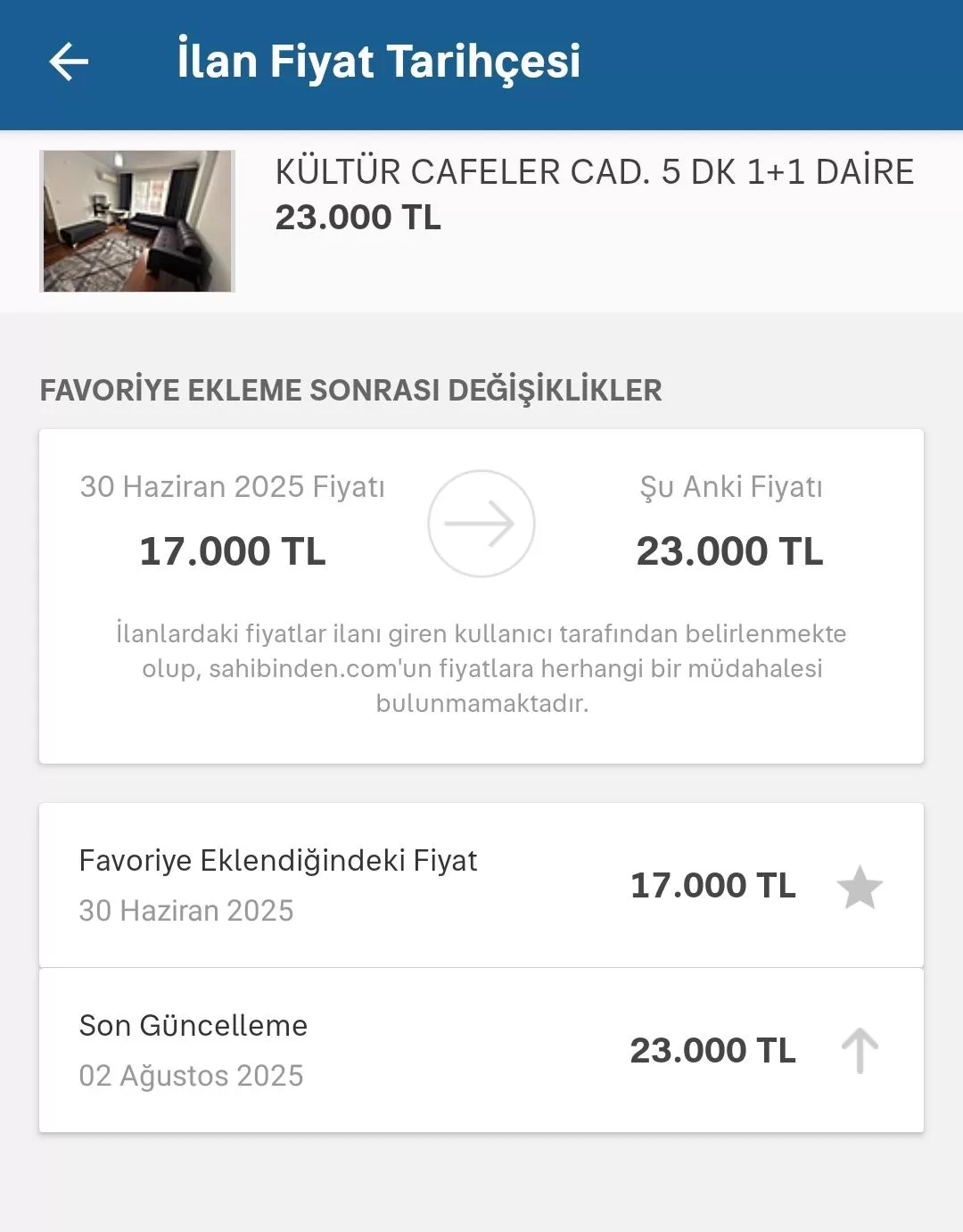Click 23.000 TL in Son Güncelleme row
Image resolution: width=963 pixels, height=1232 pixels.
(712, 1051)
